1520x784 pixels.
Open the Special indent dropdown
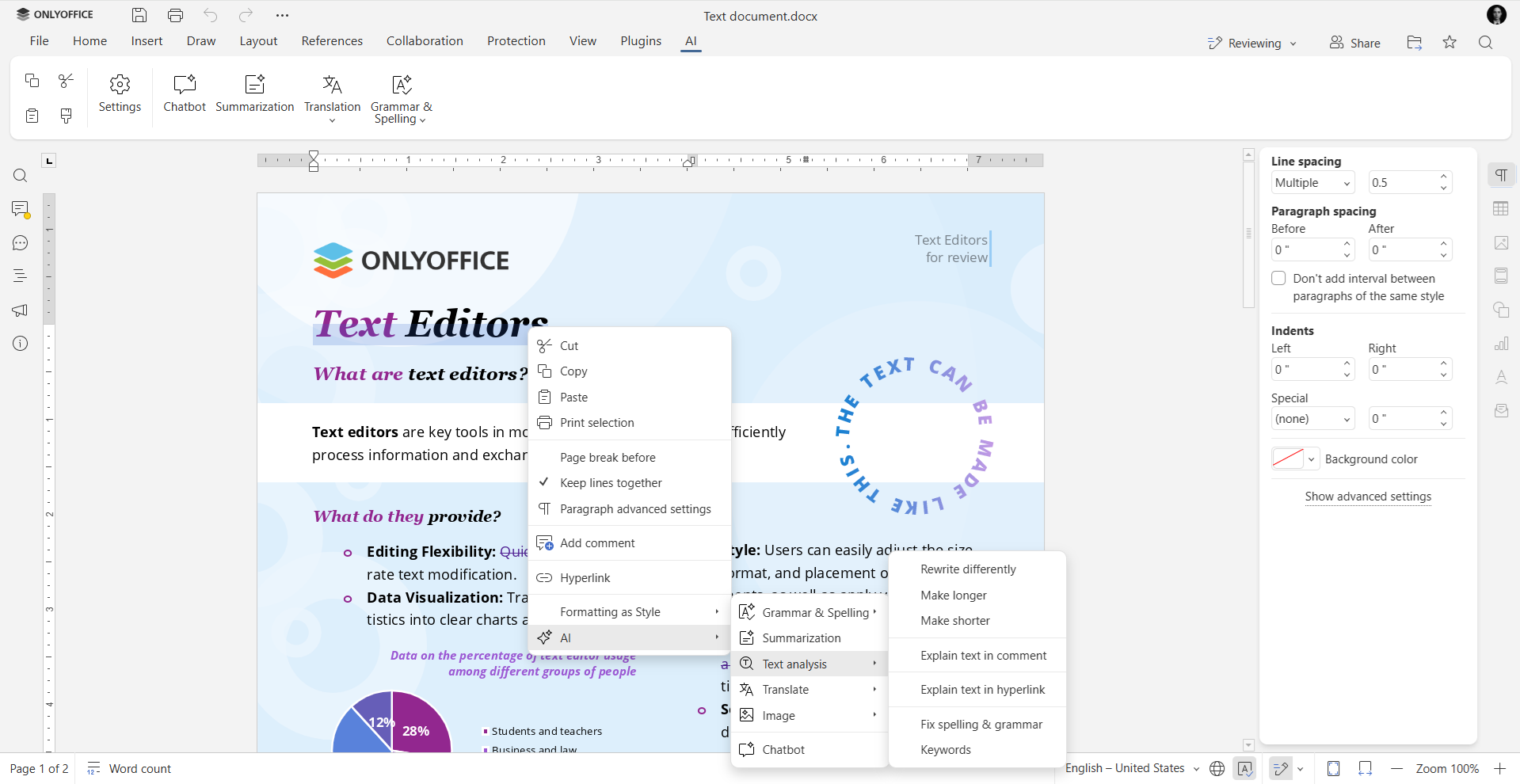[x=1312, y=418]
